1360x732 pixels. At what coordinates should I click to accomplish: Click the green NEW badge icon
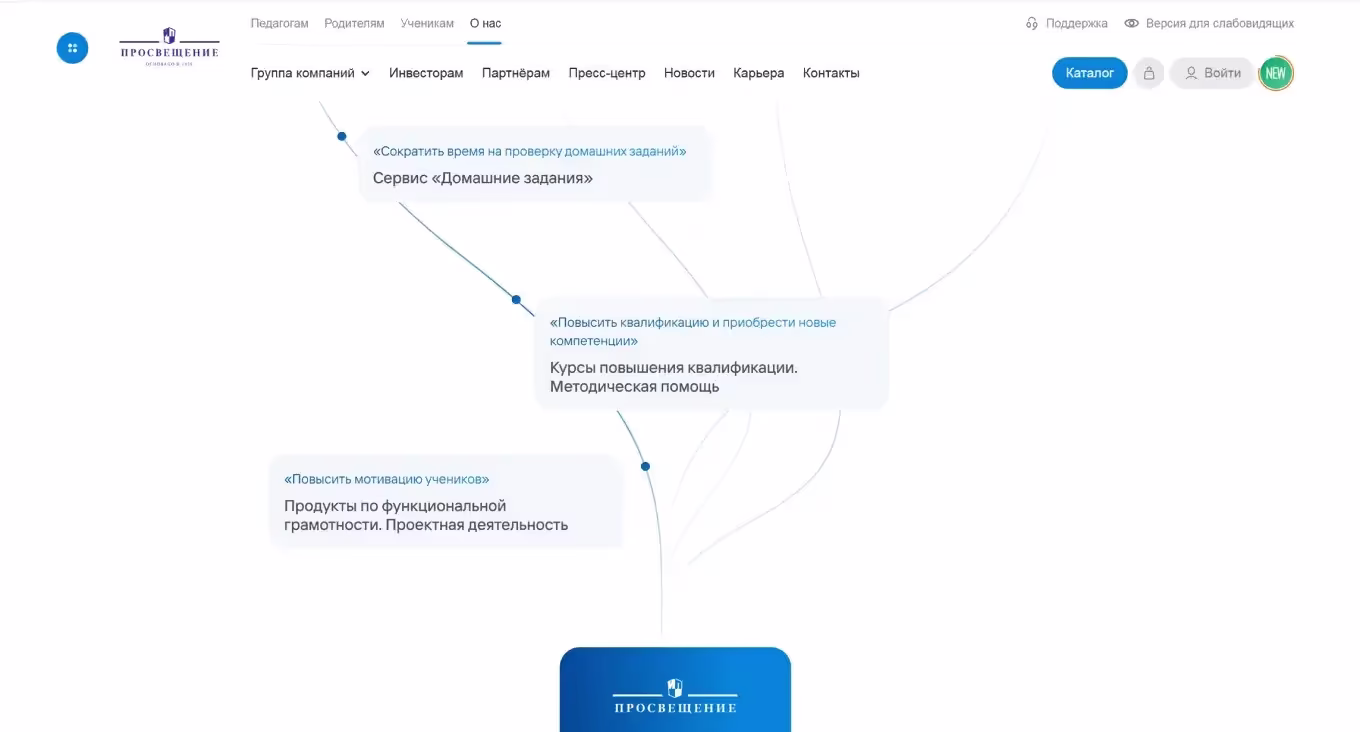click(x=1275, y=73)
